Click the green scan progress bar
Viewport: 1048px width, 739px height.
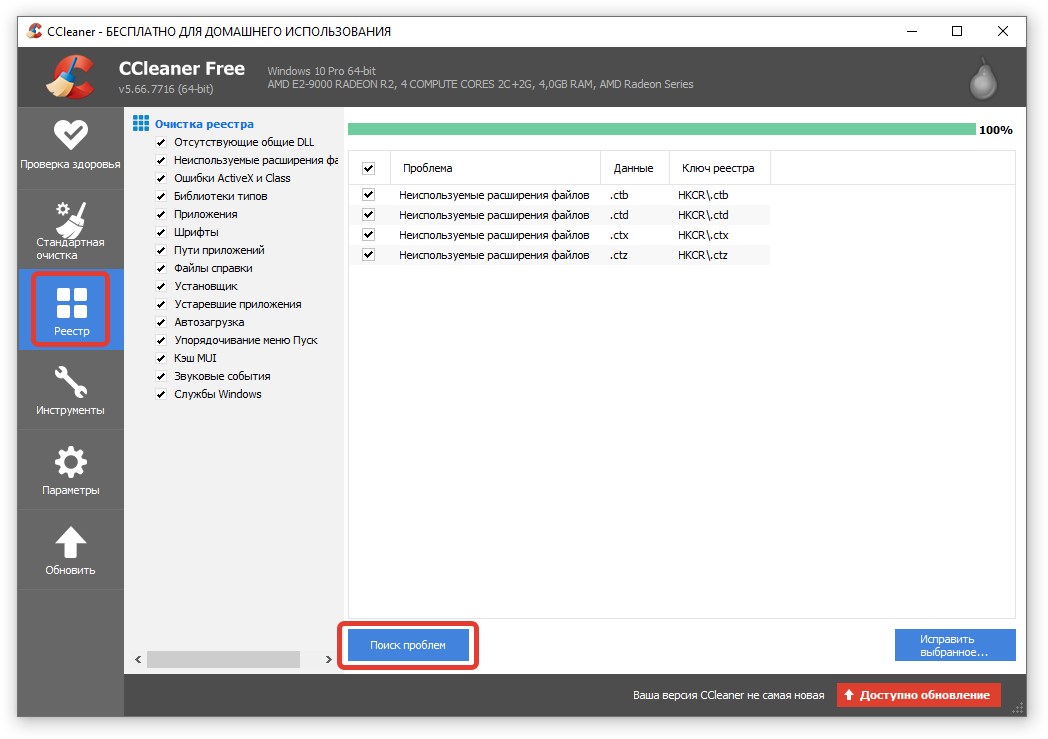pyautogui.click(x=662, y=129)
